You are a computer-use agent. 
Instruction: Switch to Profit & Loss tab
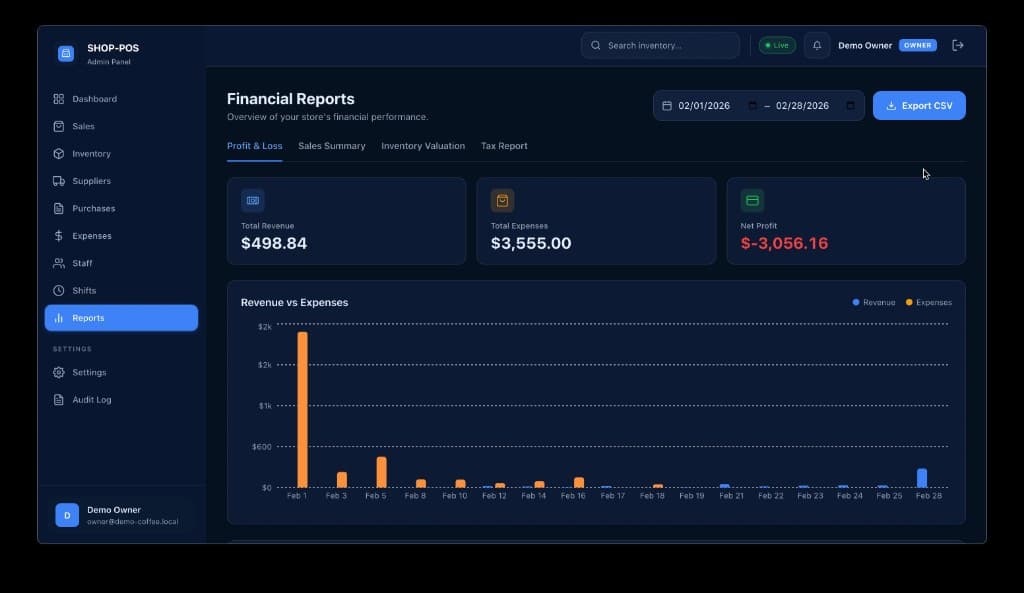(255, 146)
